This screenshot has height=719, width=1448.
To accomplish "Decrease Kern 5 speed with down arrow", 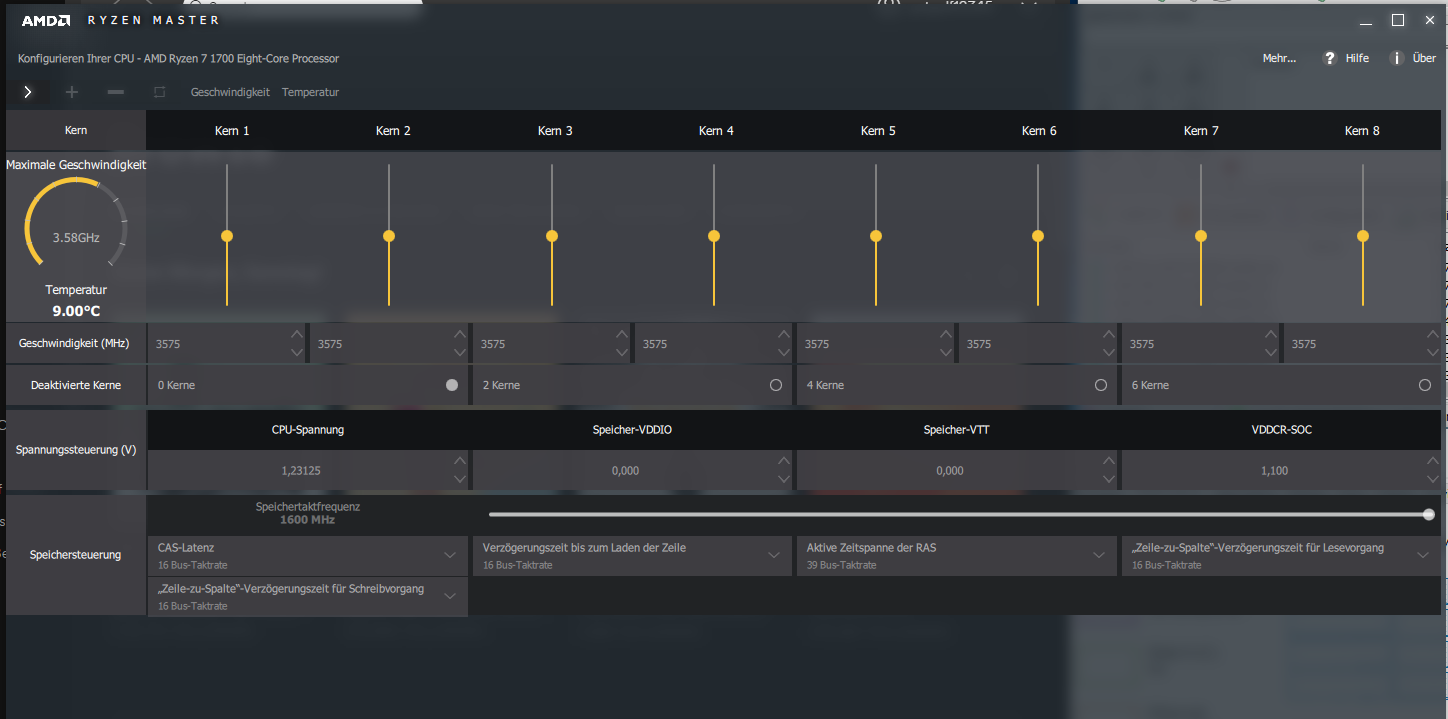I will (946, 353).
